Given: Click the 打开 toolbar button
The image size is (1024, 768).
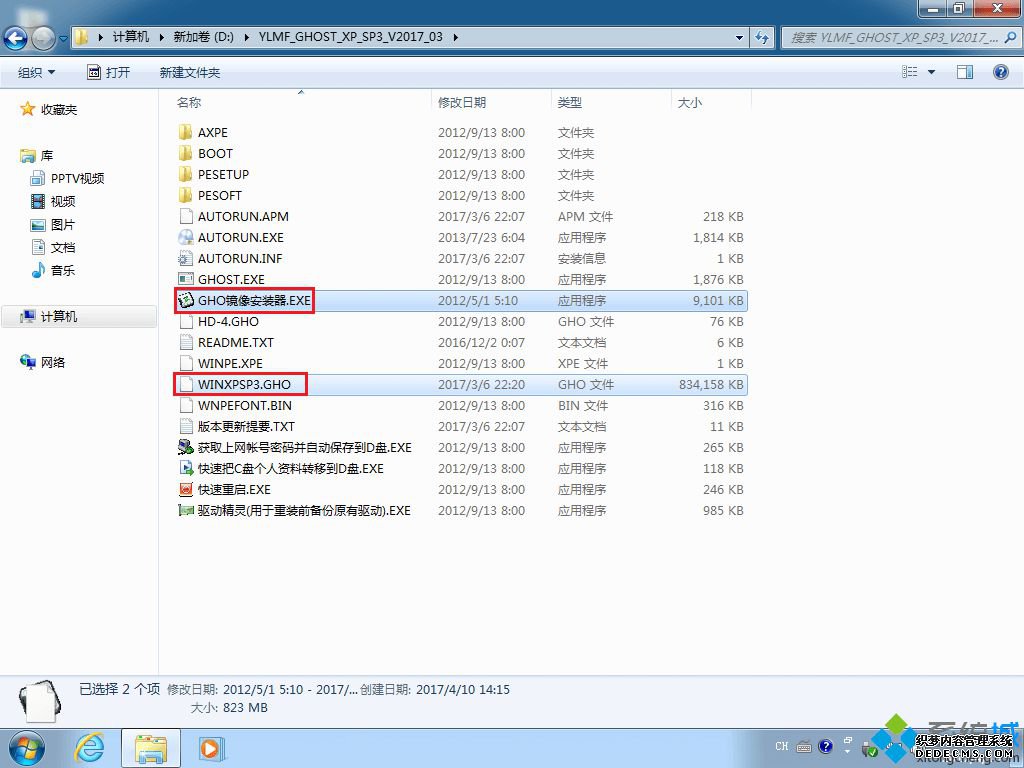Looking at the screenshot, I should pyautogui.click(x=109, y=72).
